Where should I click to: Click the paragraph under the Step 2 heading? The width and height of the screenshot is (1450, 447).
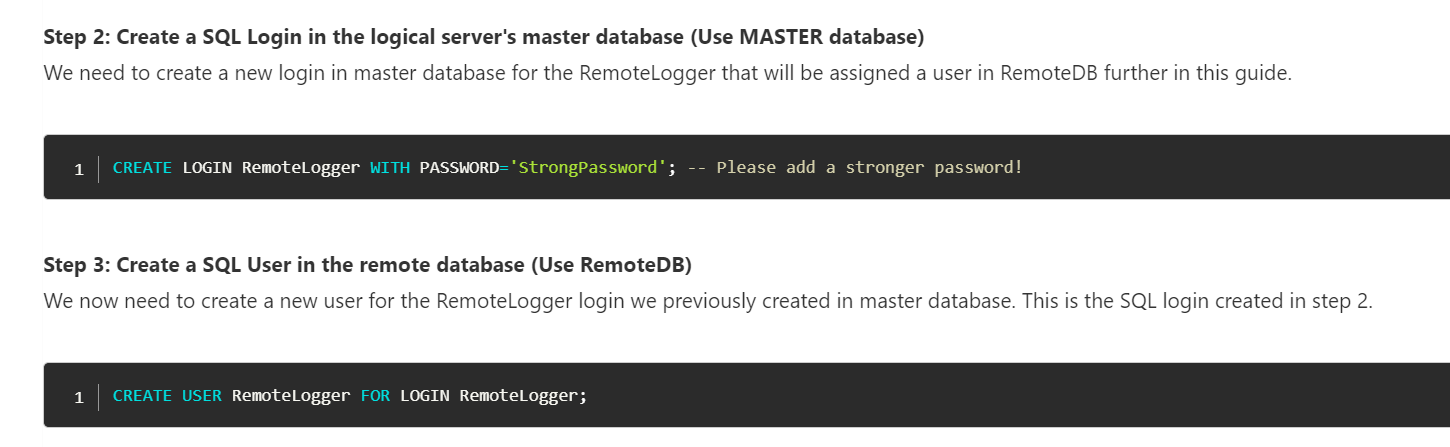[x=668, y=74]
